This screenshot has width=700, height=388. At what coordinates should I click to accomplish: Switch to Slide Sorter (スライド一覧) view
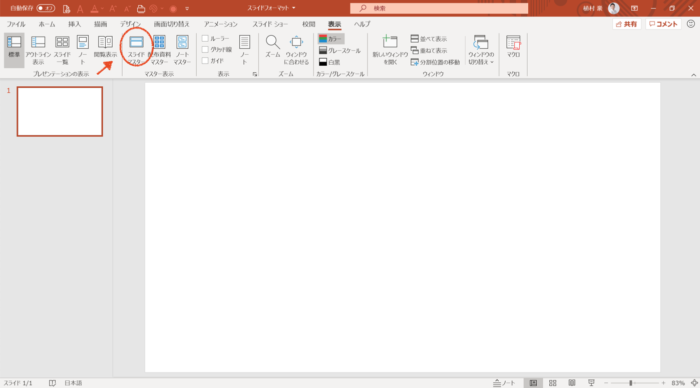point(62,50)
